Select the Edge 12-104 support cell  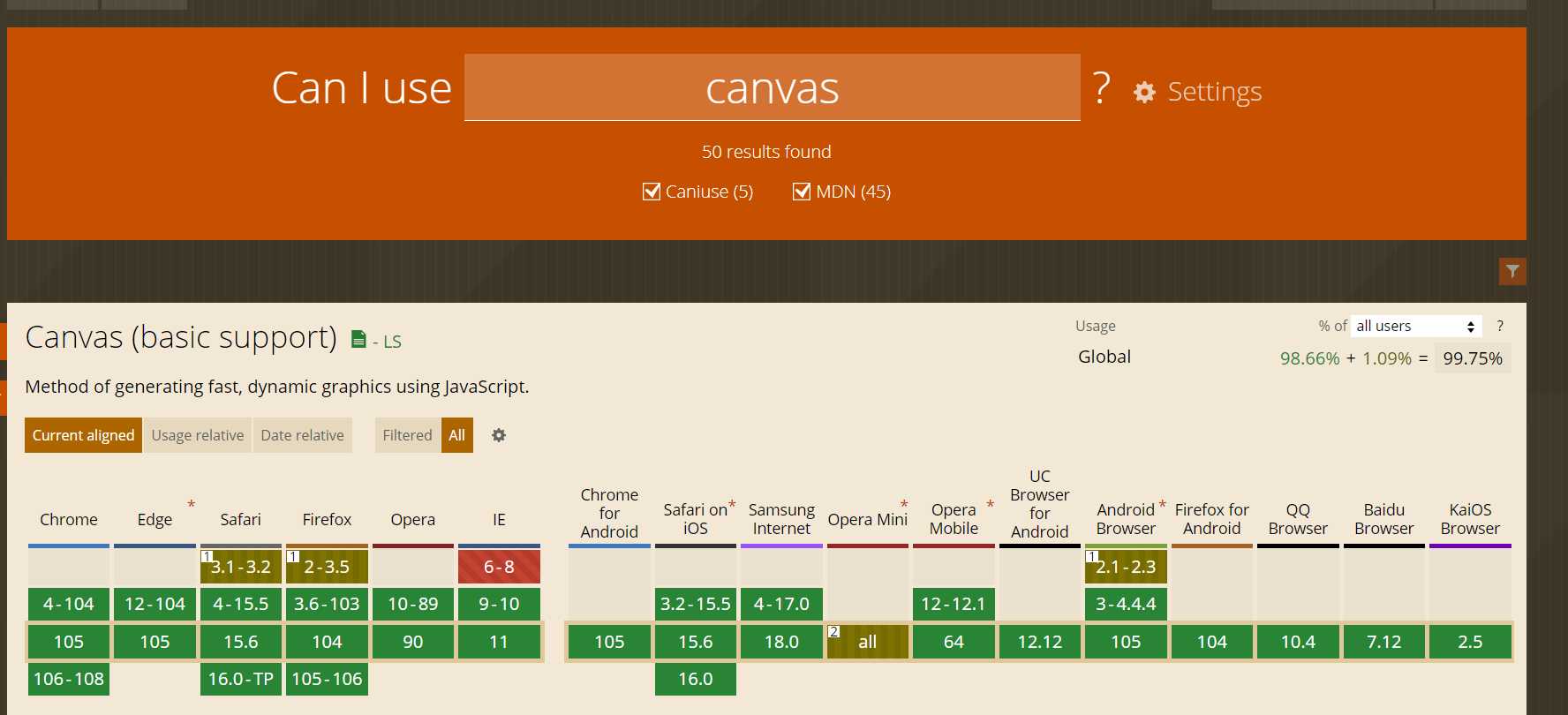coord(155,604)
